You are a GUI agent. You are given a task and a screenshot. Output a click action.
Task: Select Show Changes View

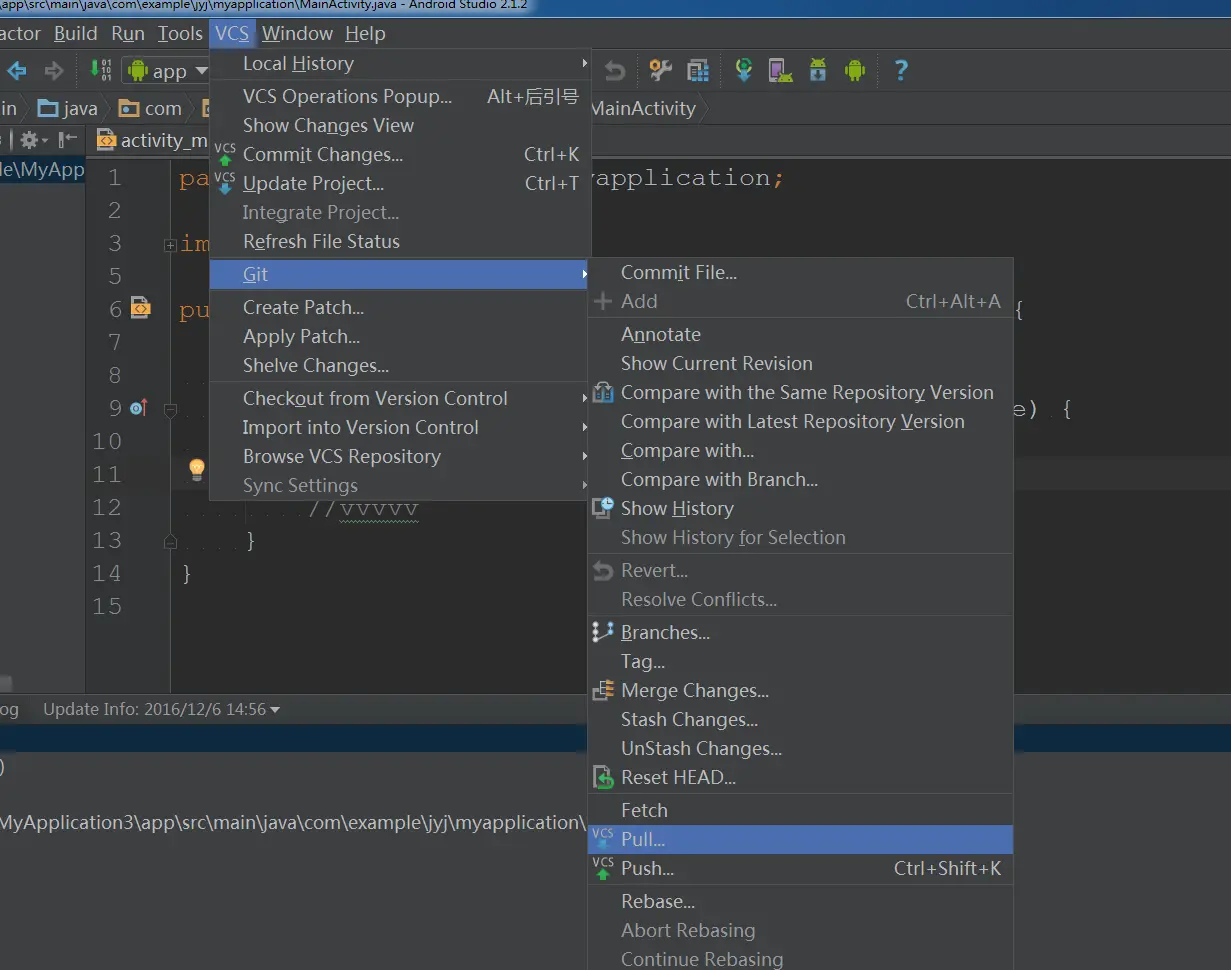[x=400, y=125]
